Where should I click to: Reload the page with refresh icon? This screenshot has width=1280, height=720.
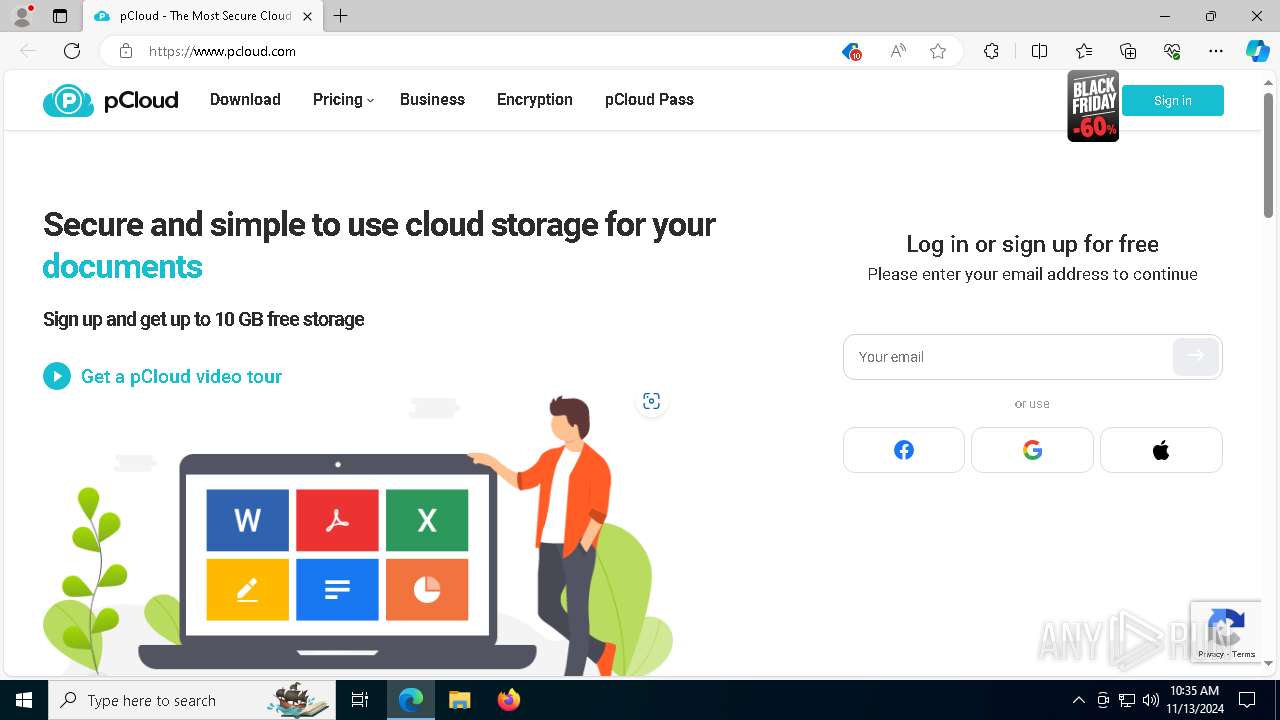[72, 51]
